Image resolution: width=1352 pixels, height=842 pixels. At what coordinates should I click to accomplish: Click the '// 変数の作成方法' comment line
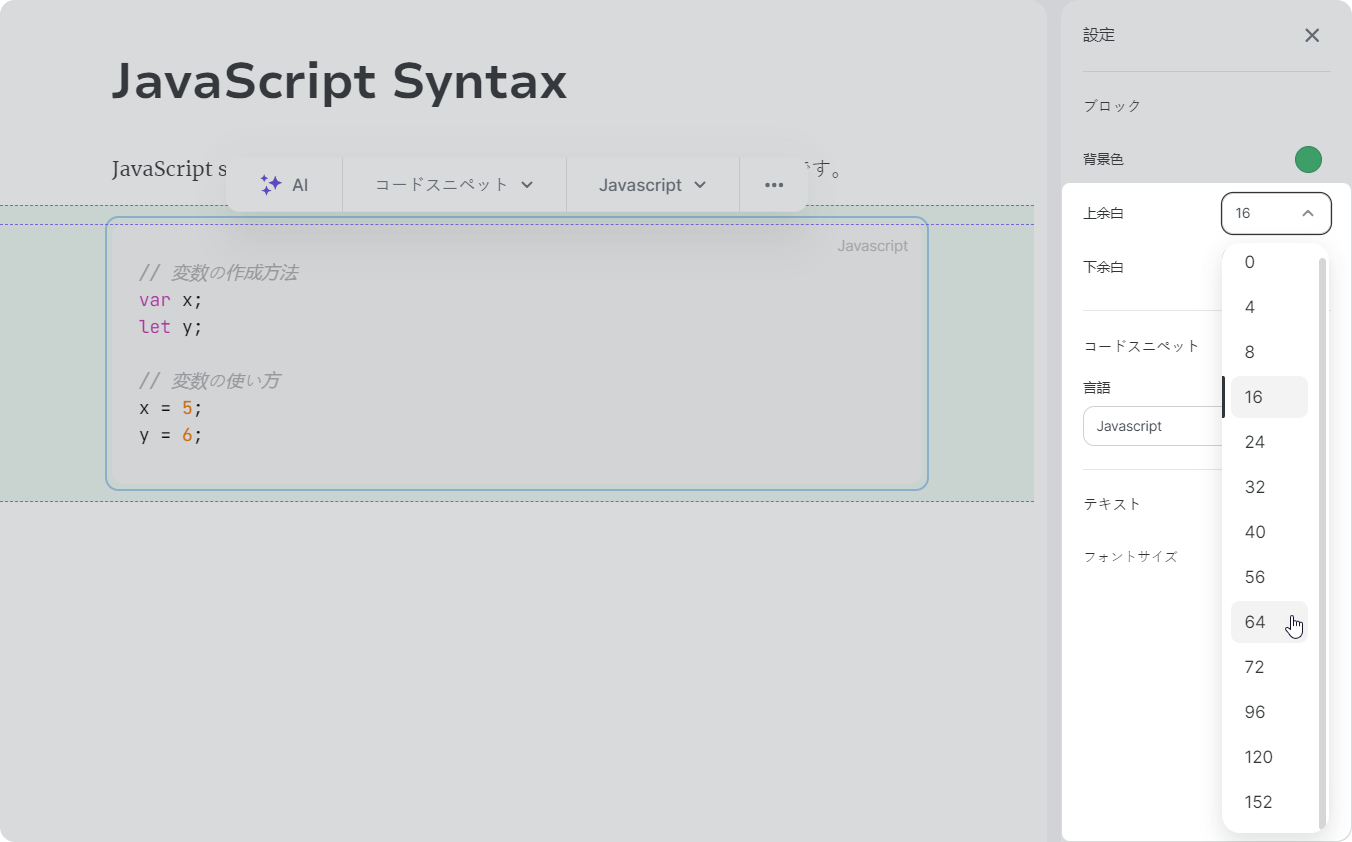pos(218,273)
